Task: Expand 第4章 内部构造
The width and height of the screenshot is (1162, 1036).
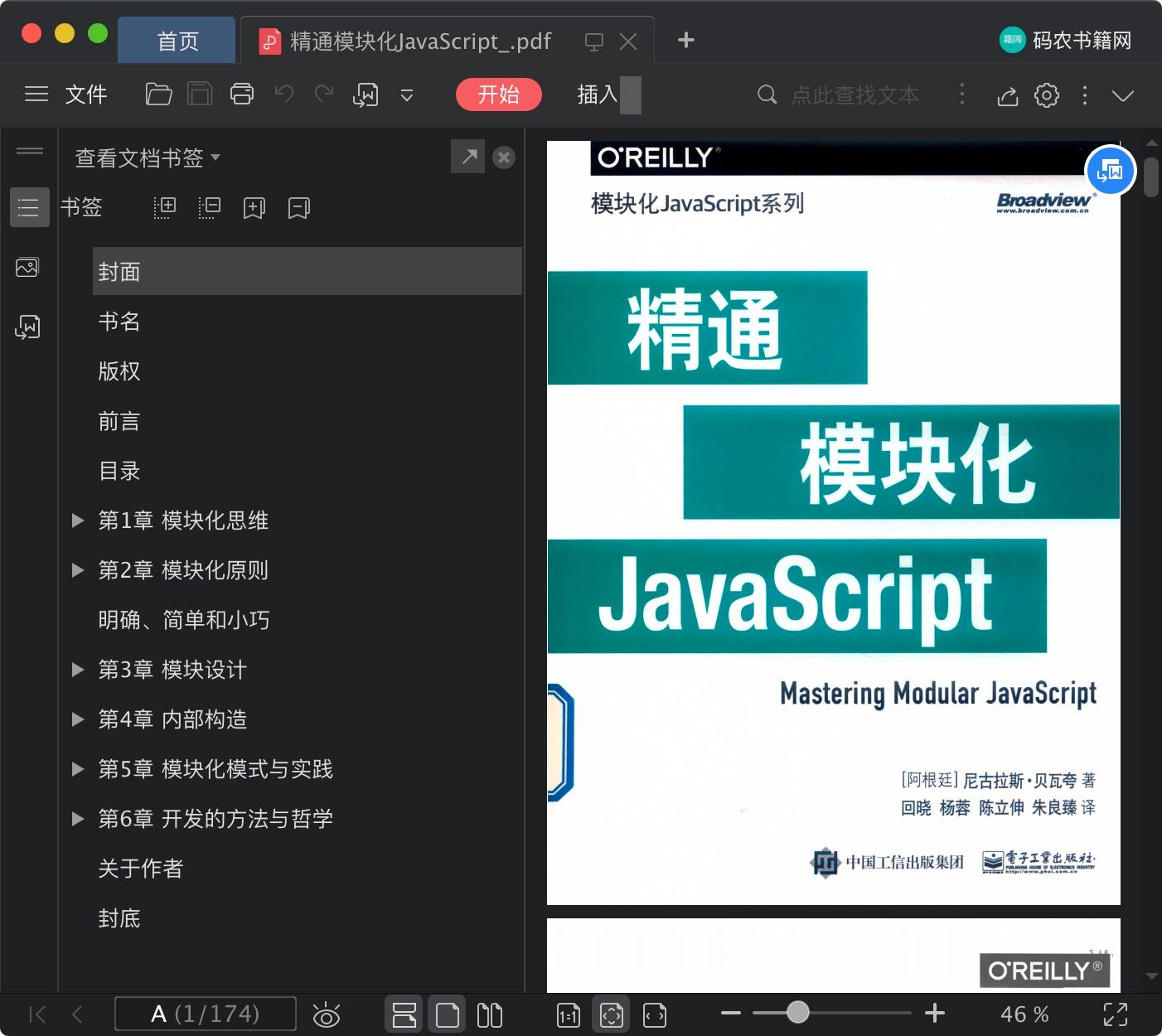Action: click(x=78, y=719)
